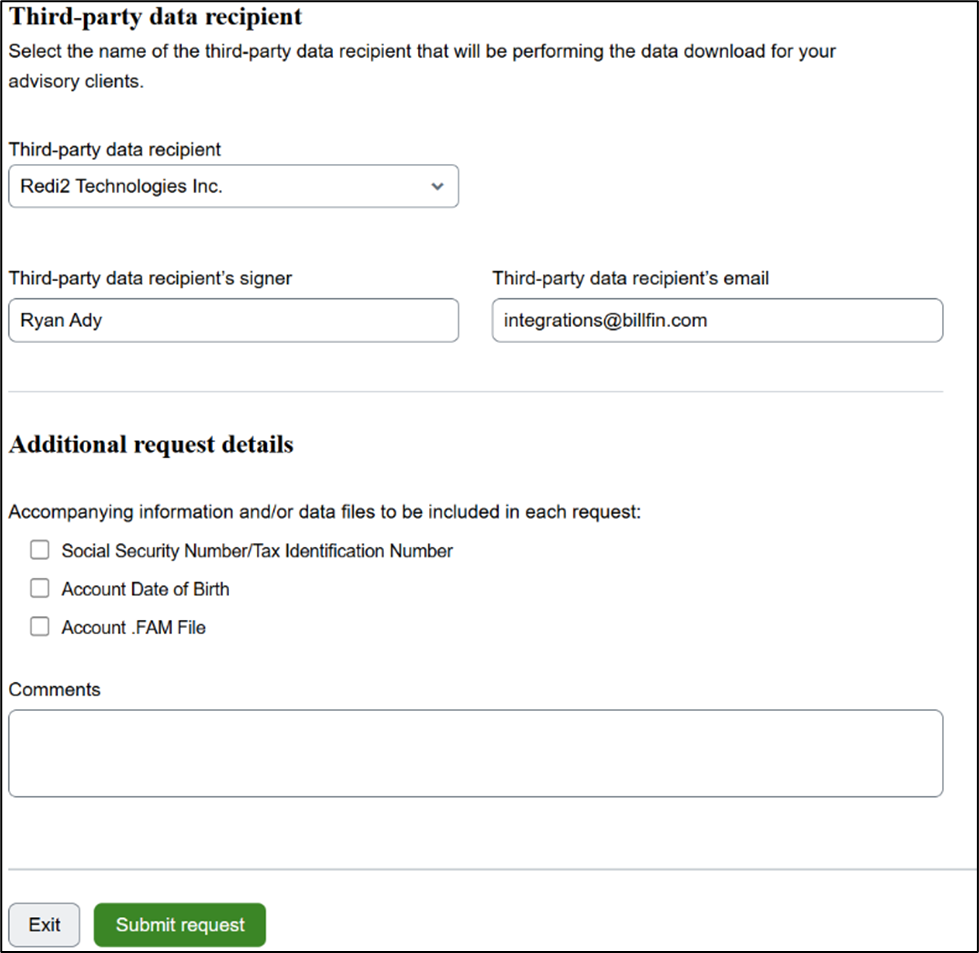The height and width of the screenshot is (953, 979).
Task: Enable Social Security Number/Tax Identification Number checkbox
Action: pos(40,550)
